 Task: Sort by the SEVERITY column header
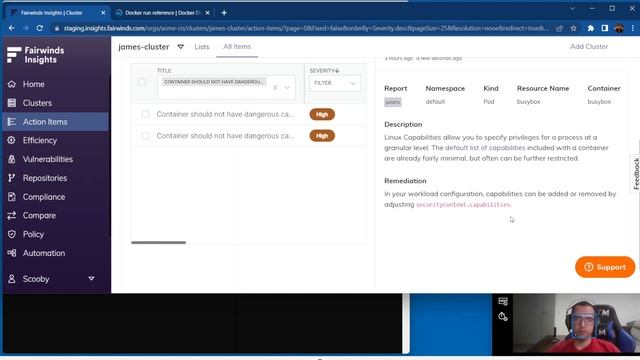[x=324, y=71]
